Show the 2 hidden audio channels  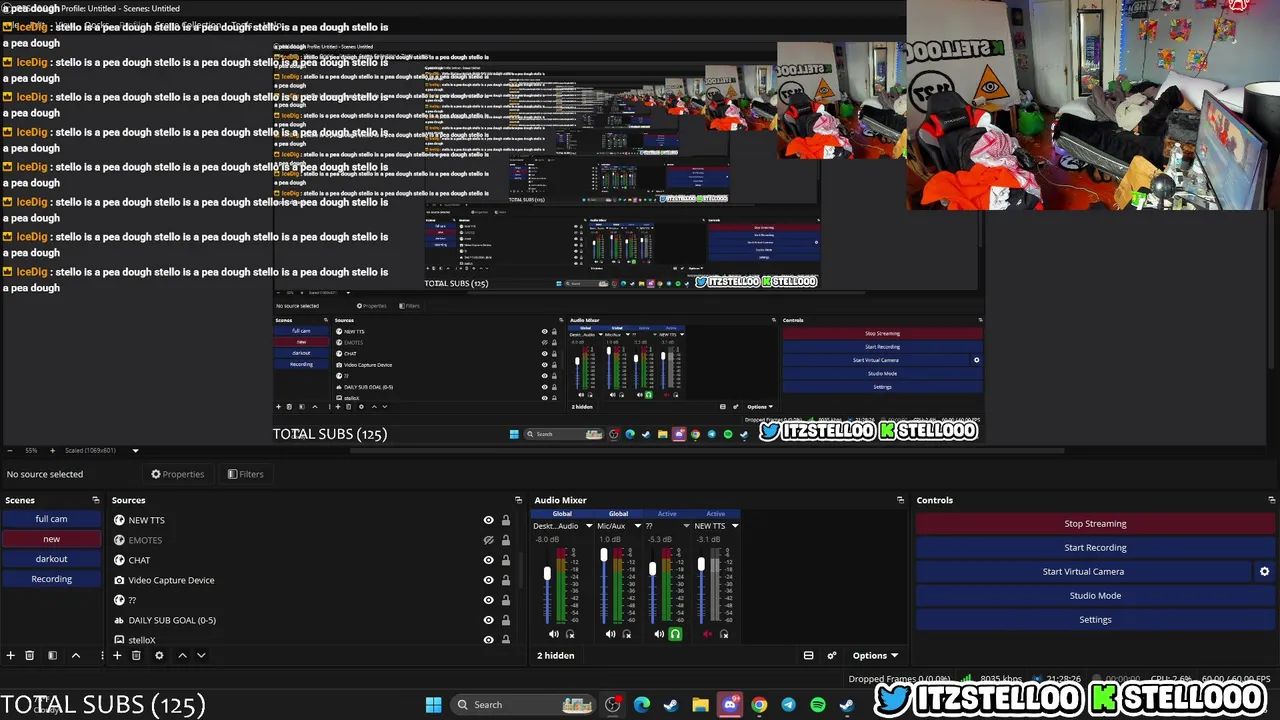(x=556, y=655)
